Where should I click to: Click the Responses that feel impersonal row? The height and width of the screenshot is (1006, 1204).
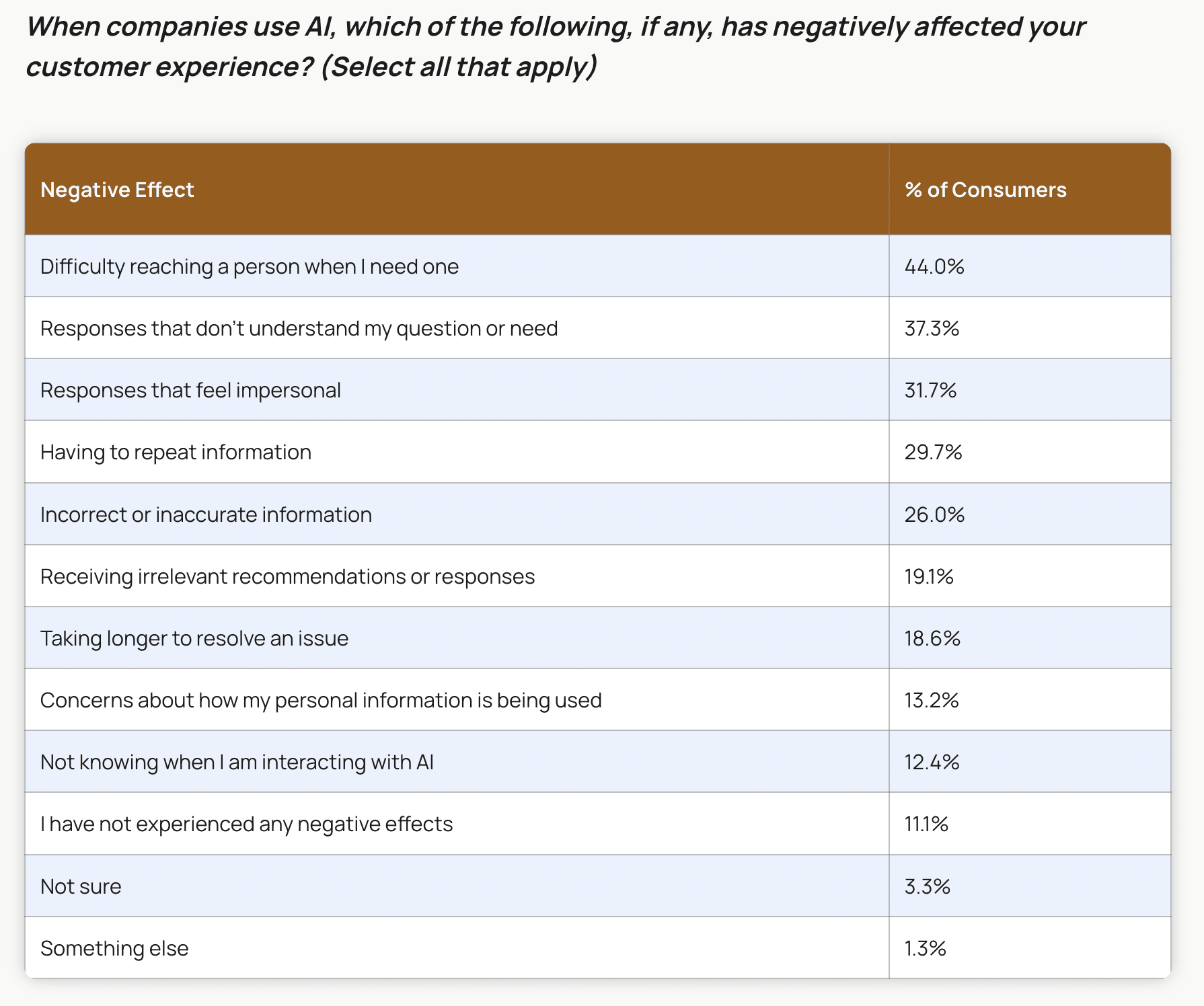tap(598, 390)
